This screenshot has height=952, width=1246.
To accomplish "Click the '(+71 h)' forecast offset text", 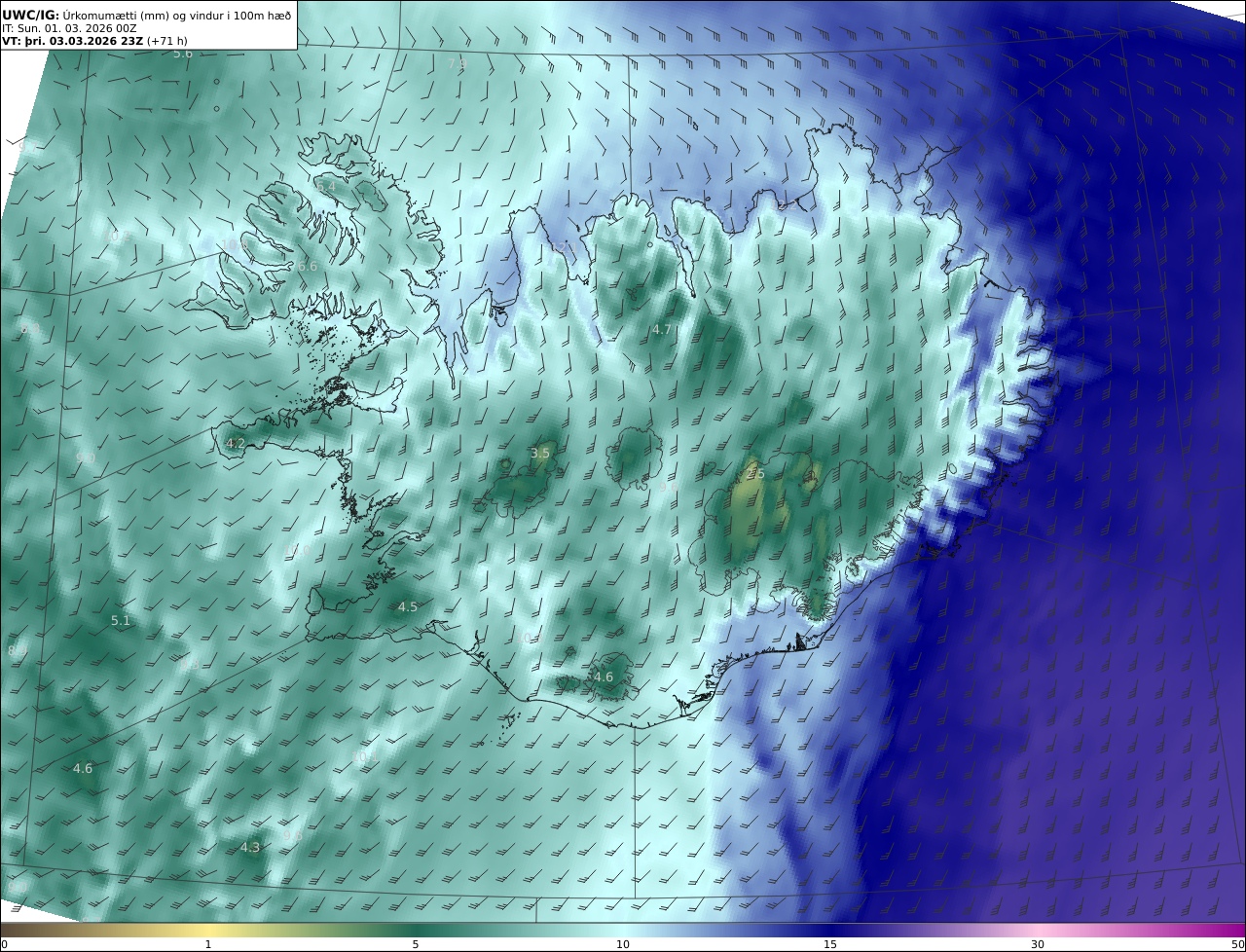I will click(x=167, y=41).
